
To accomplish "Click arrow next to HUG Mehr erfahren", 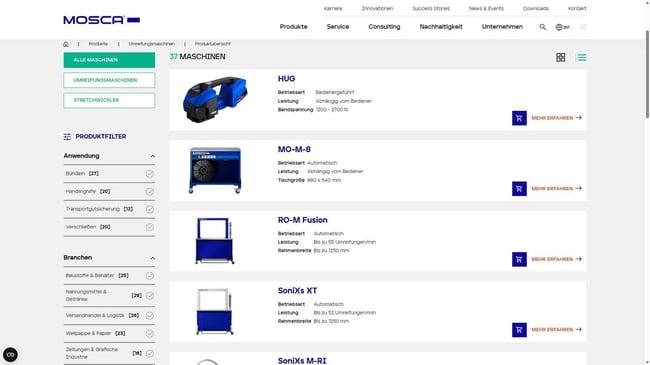I will tap(579, 118).
